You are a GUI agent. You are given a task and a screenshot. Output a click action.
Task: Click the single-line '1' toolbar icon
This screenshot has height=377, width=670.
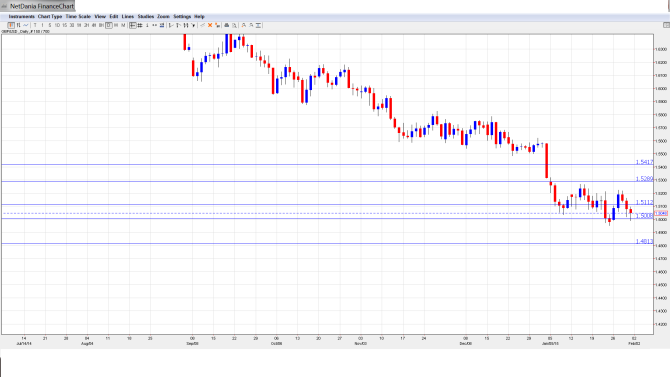(x=147, y=25)
